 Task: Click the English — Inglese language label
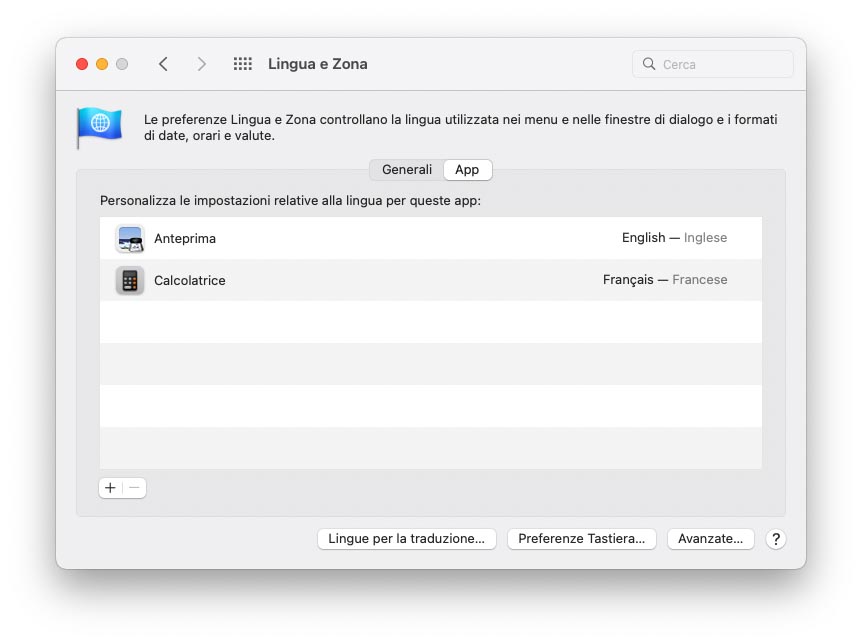[x=674, y=238]
